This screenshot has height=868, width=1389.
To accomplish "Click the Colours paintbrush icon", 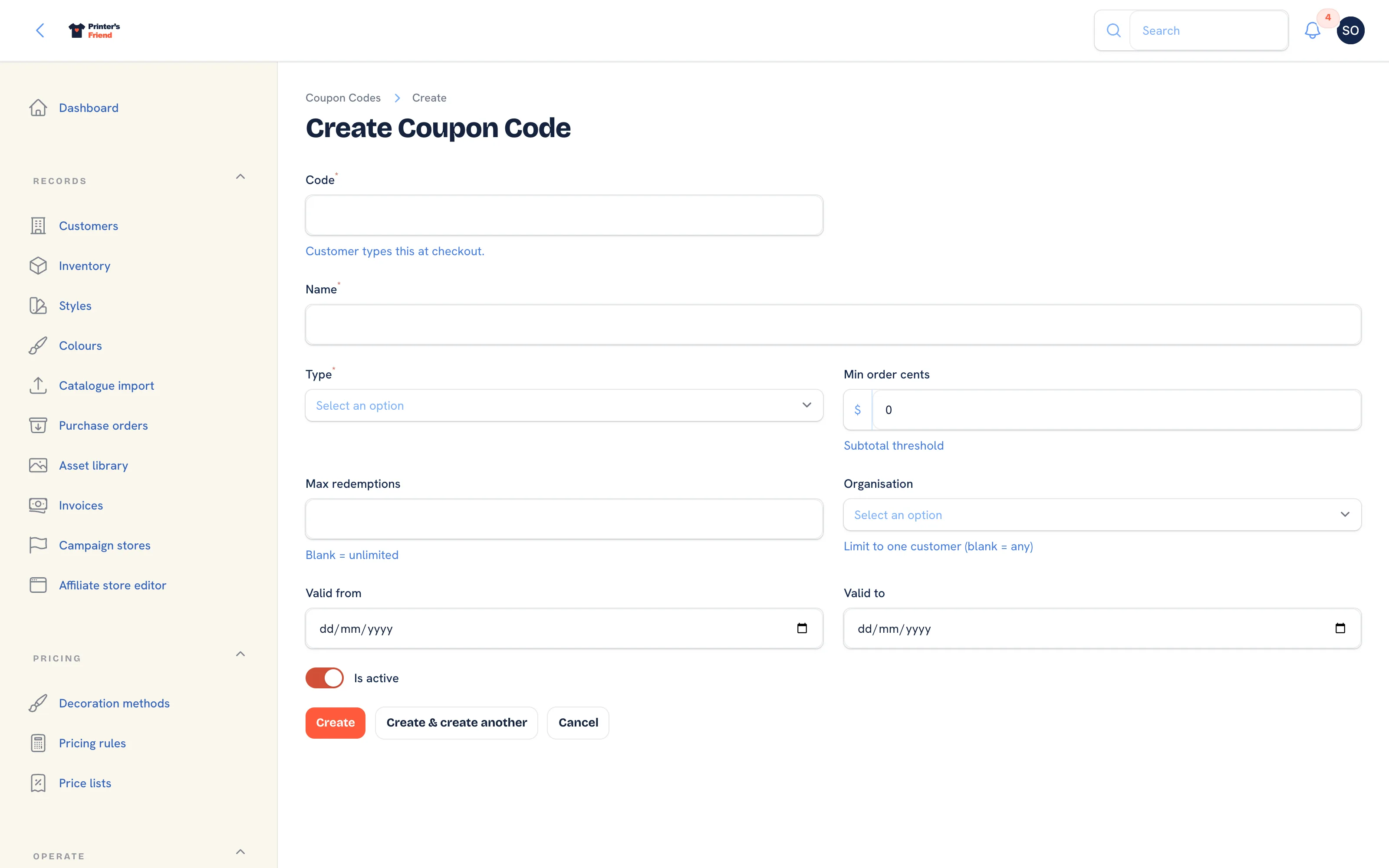I will pos(38,345).
